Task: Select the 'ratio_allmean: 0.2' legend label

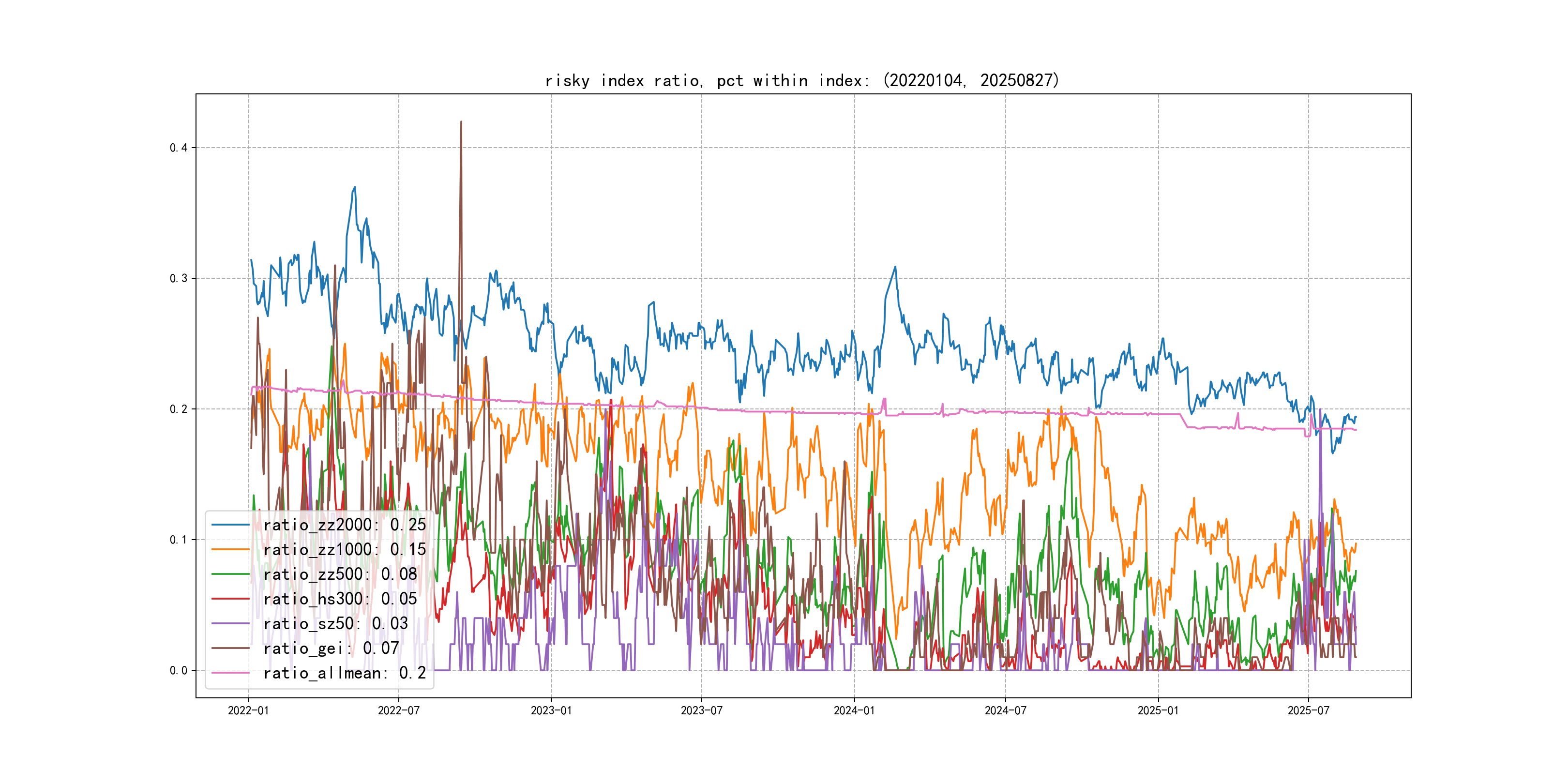Action: 345,673
